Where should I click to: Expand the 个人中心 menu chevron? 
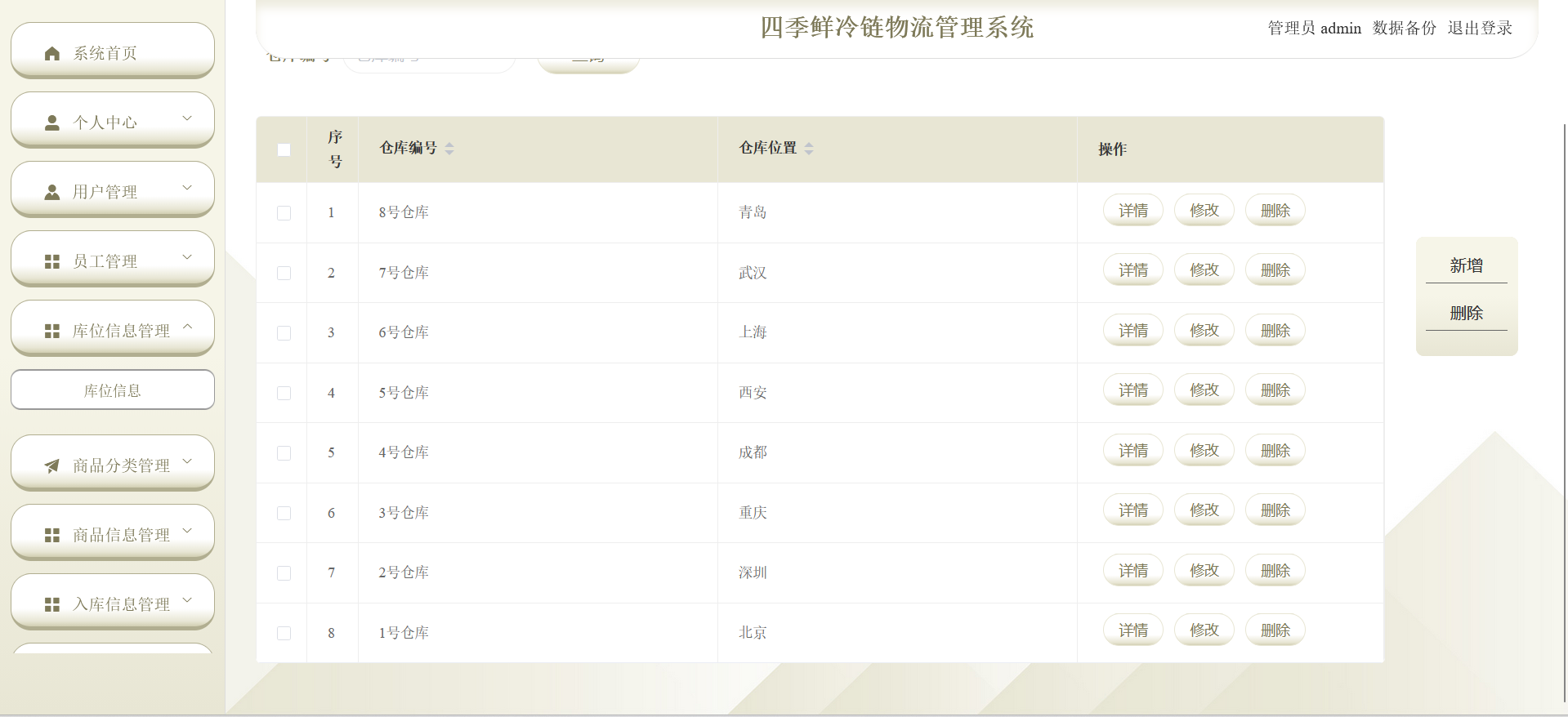(x=187, y=119)
